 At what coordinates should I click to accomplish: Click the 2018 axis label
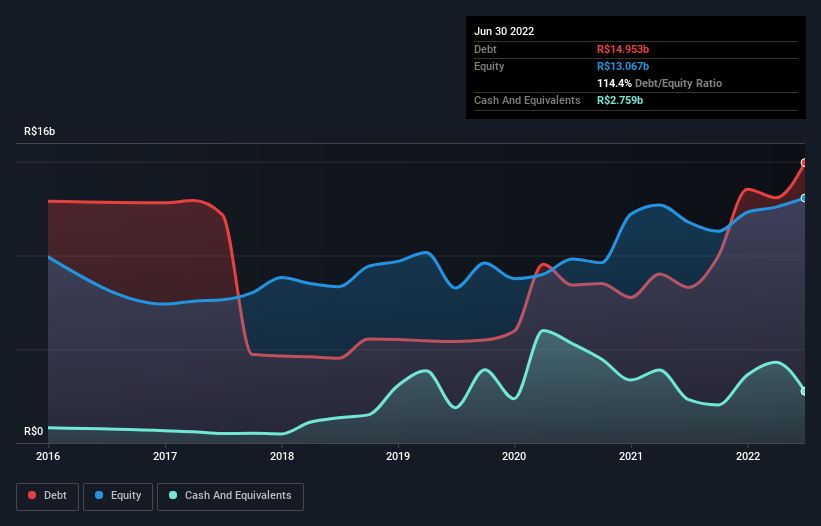282,456
